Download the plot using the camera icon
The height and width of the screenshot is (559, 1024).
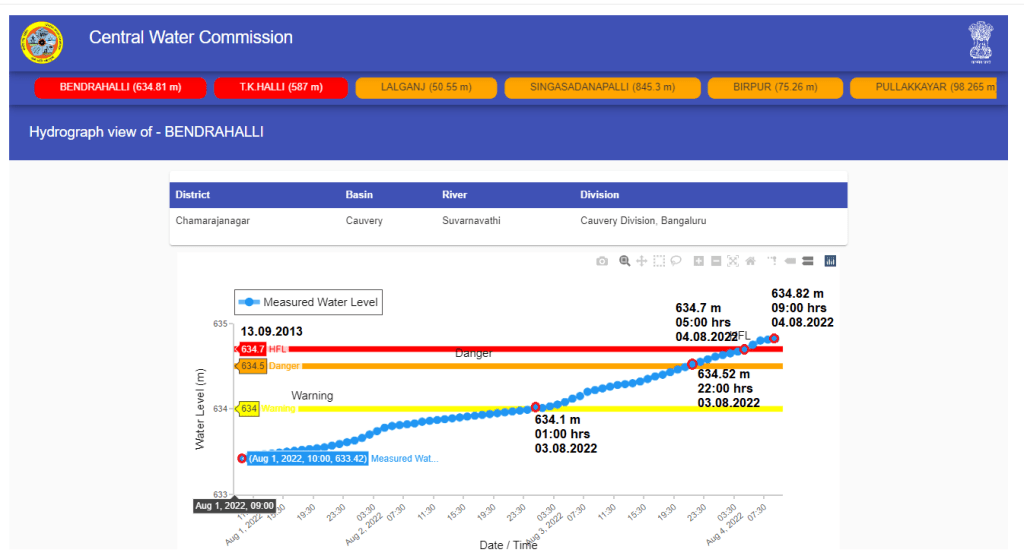602,261
